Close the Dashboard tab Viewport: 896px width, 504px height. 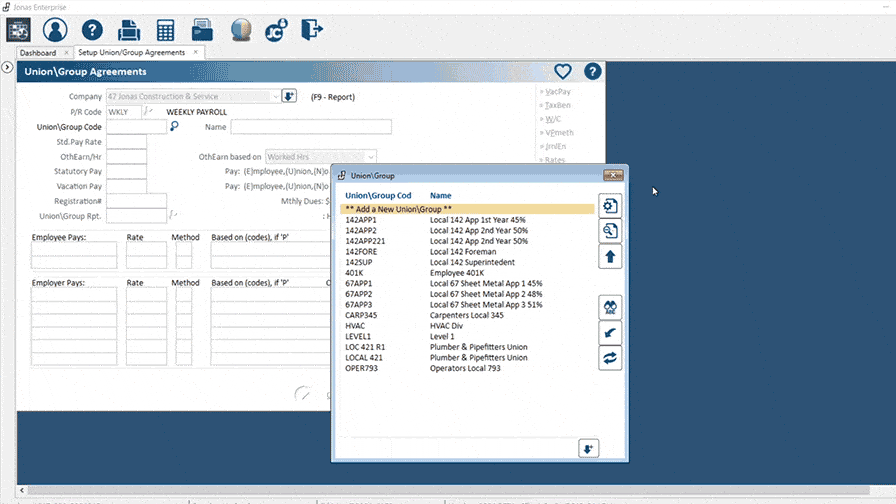pos(66,53)
